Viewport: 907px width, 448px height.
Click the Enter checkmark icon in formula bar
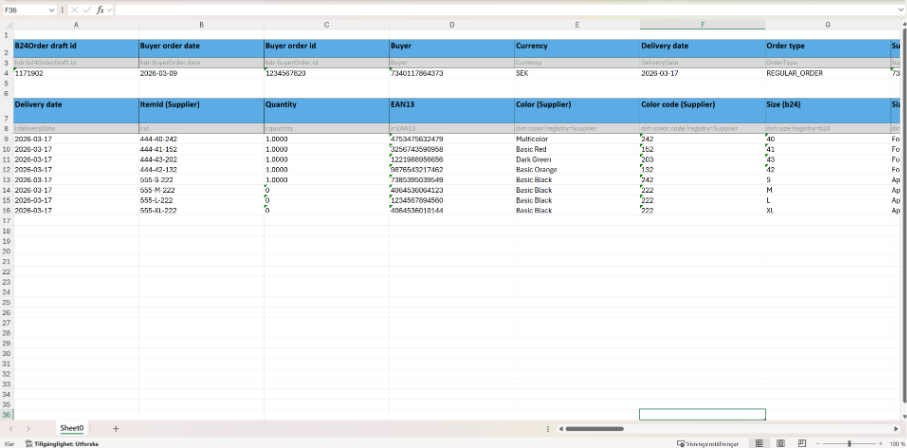pyautogui.click(x=87, y=9)
